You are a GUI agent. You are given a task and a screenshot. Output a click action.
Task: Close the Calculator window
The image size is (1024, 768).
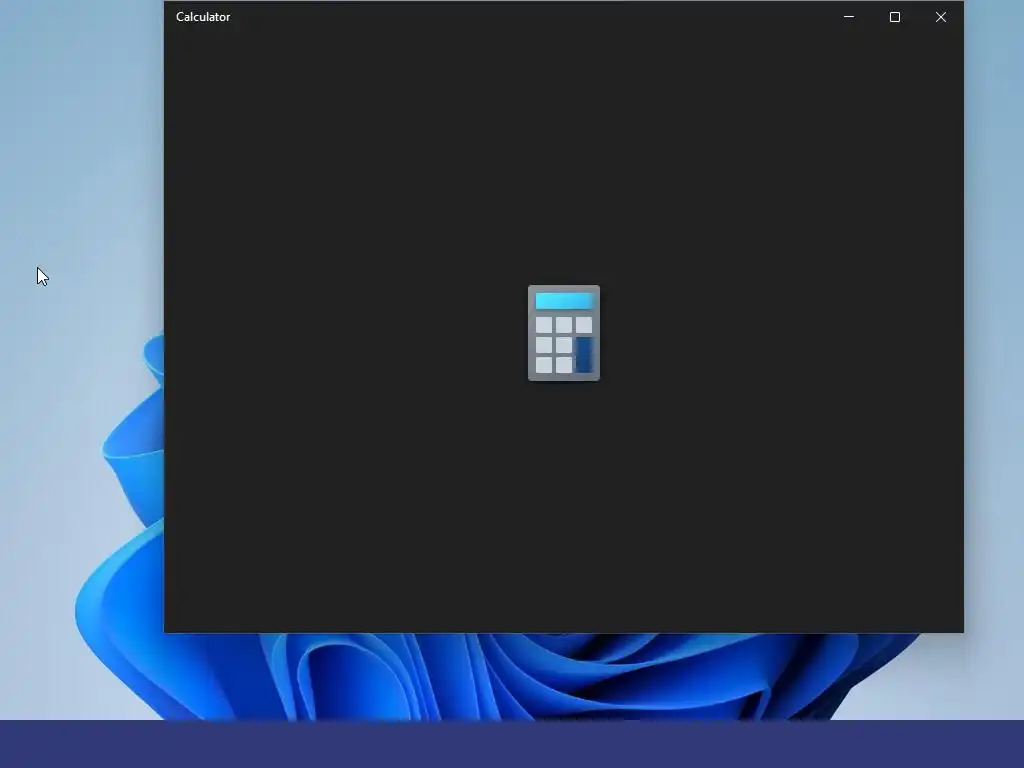click(940, 17)
